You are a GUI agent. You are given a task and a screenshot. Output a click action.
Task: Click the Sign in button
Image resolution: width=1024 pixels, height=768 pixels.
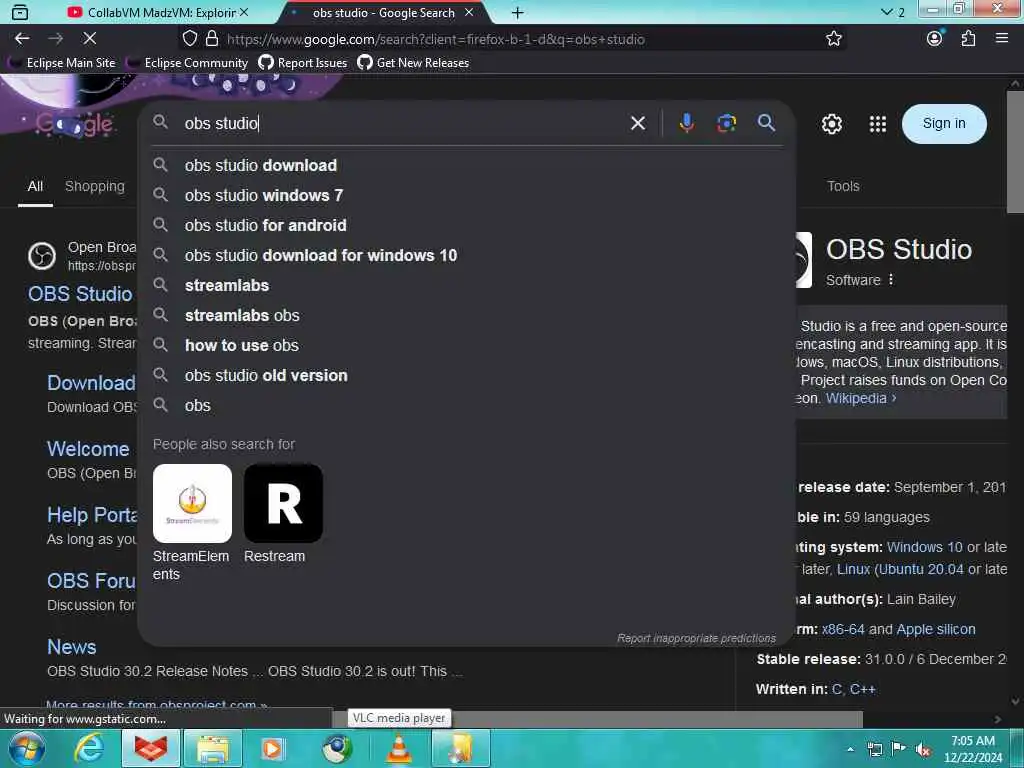coord(944,123)
